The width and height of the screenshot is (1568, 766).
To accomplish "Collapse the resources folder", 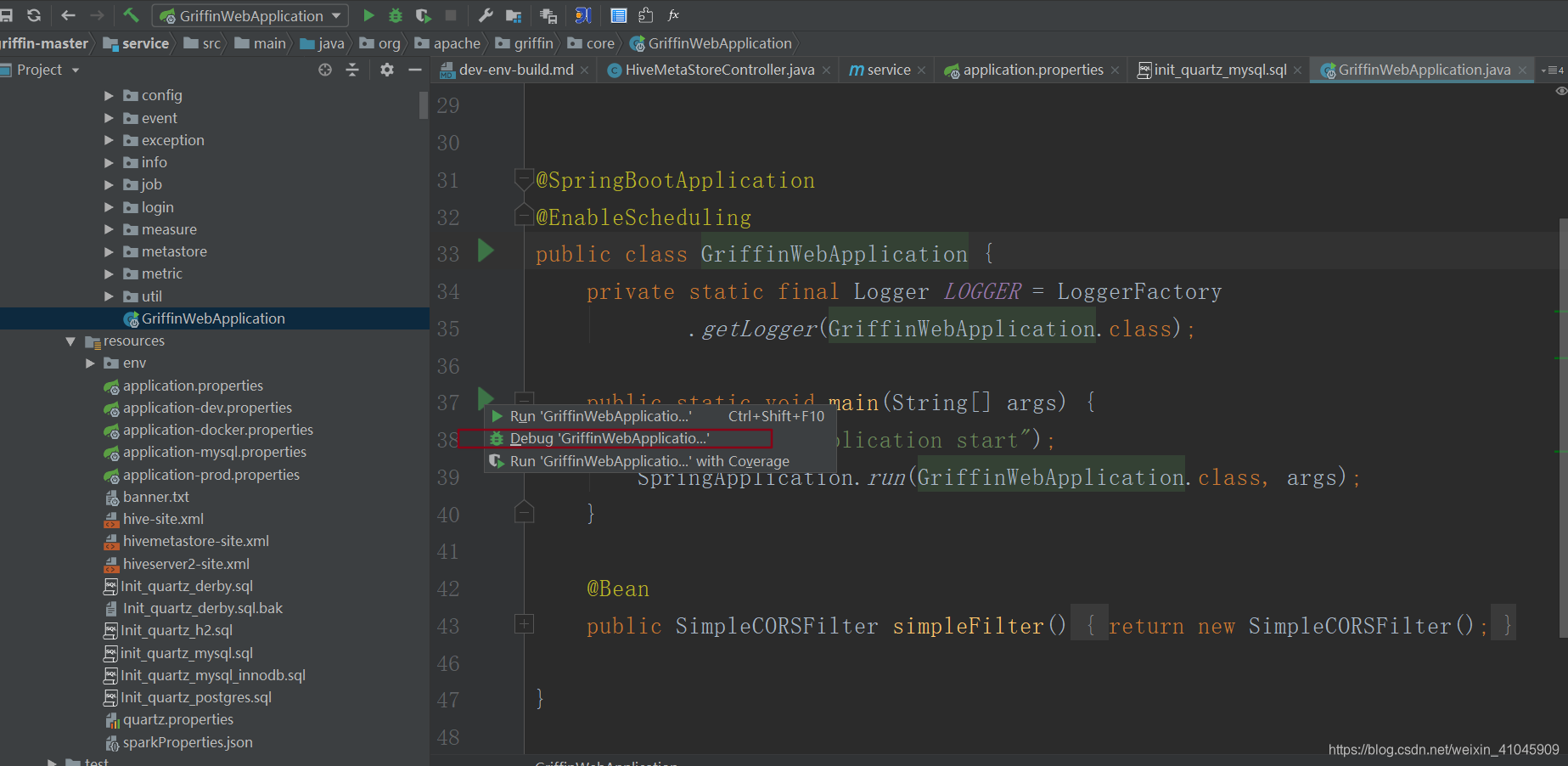I will tap(70, 341).
